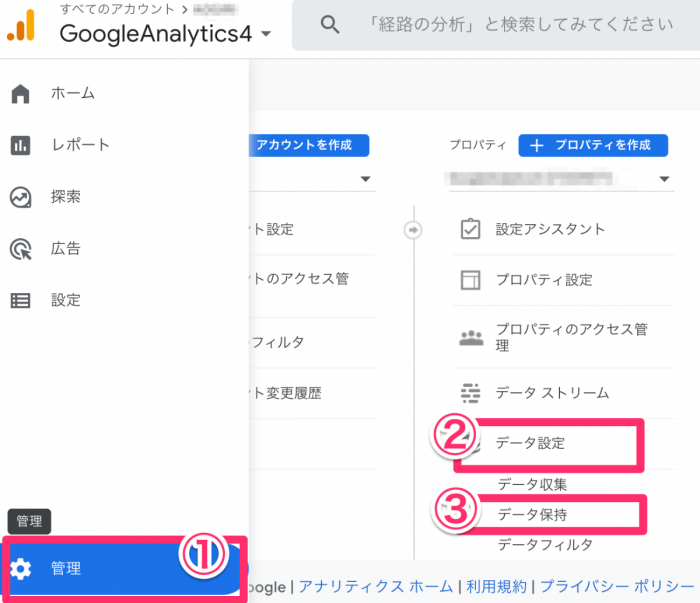Click the Data Streams icon
This screenshot has height=603, width=700.
pos(470,393)
